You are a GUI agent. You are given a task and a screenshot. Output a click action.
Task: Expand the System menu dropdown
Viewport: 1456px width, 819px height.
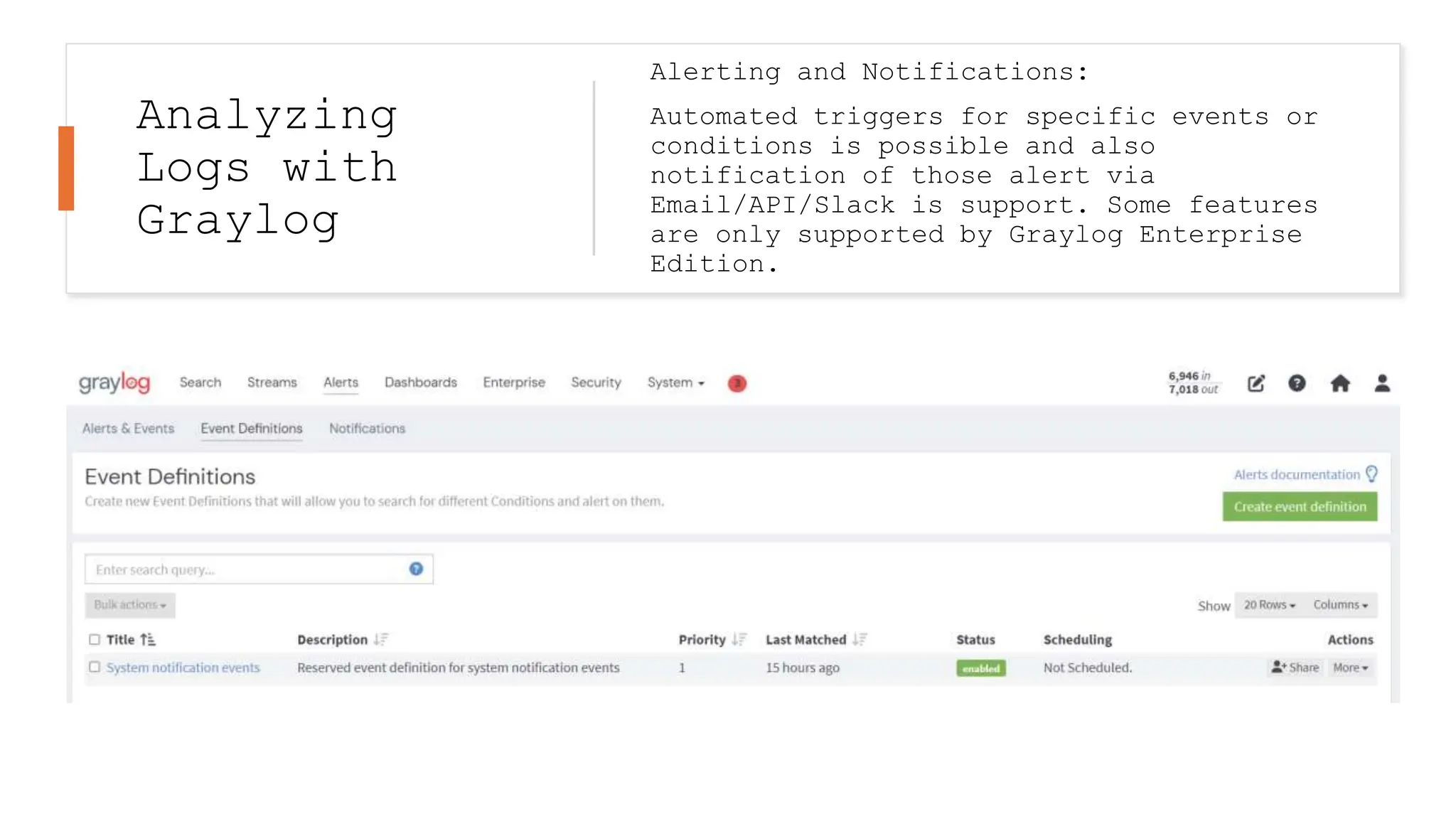coord(675,382)
